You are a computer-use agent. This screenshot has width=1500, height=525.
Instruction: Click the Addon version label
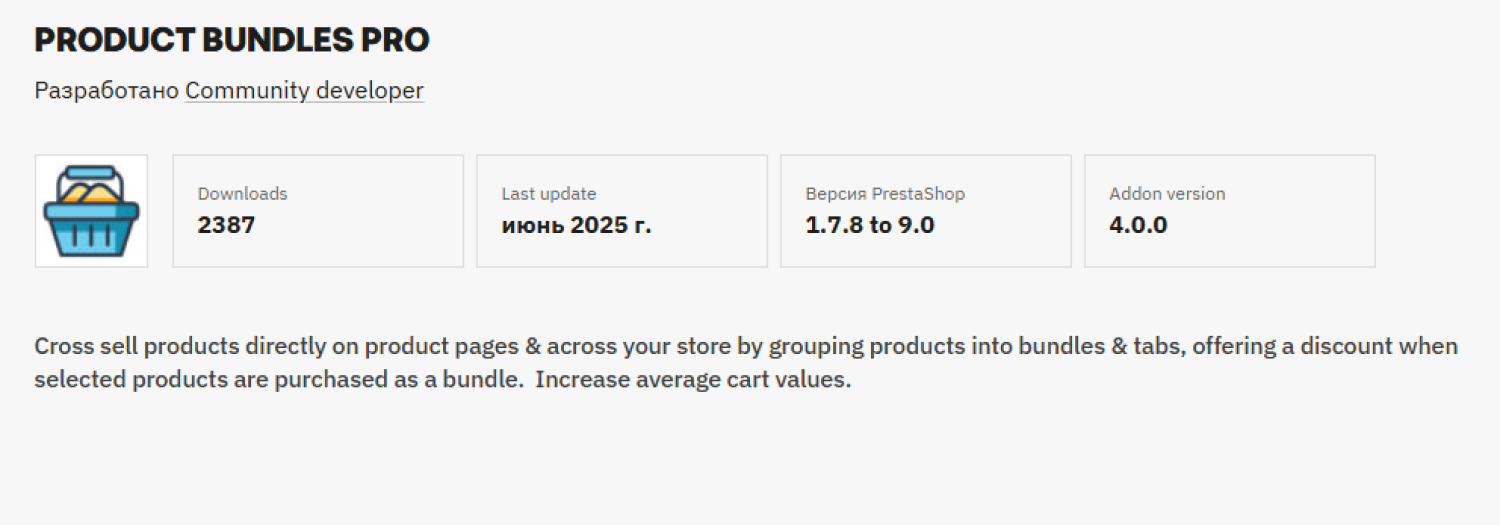point(1167,194)
